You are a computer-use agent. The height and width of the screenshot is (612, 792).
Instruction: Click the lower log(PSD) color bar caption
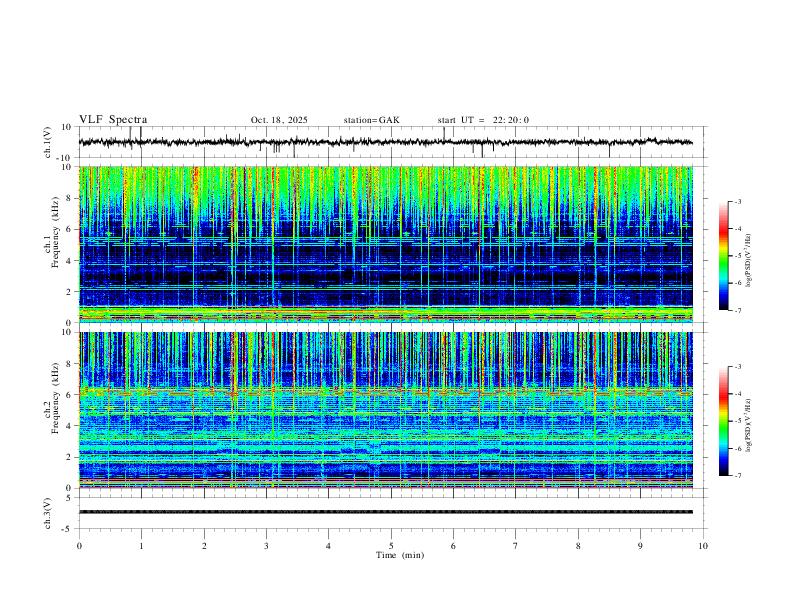[749, 426]
